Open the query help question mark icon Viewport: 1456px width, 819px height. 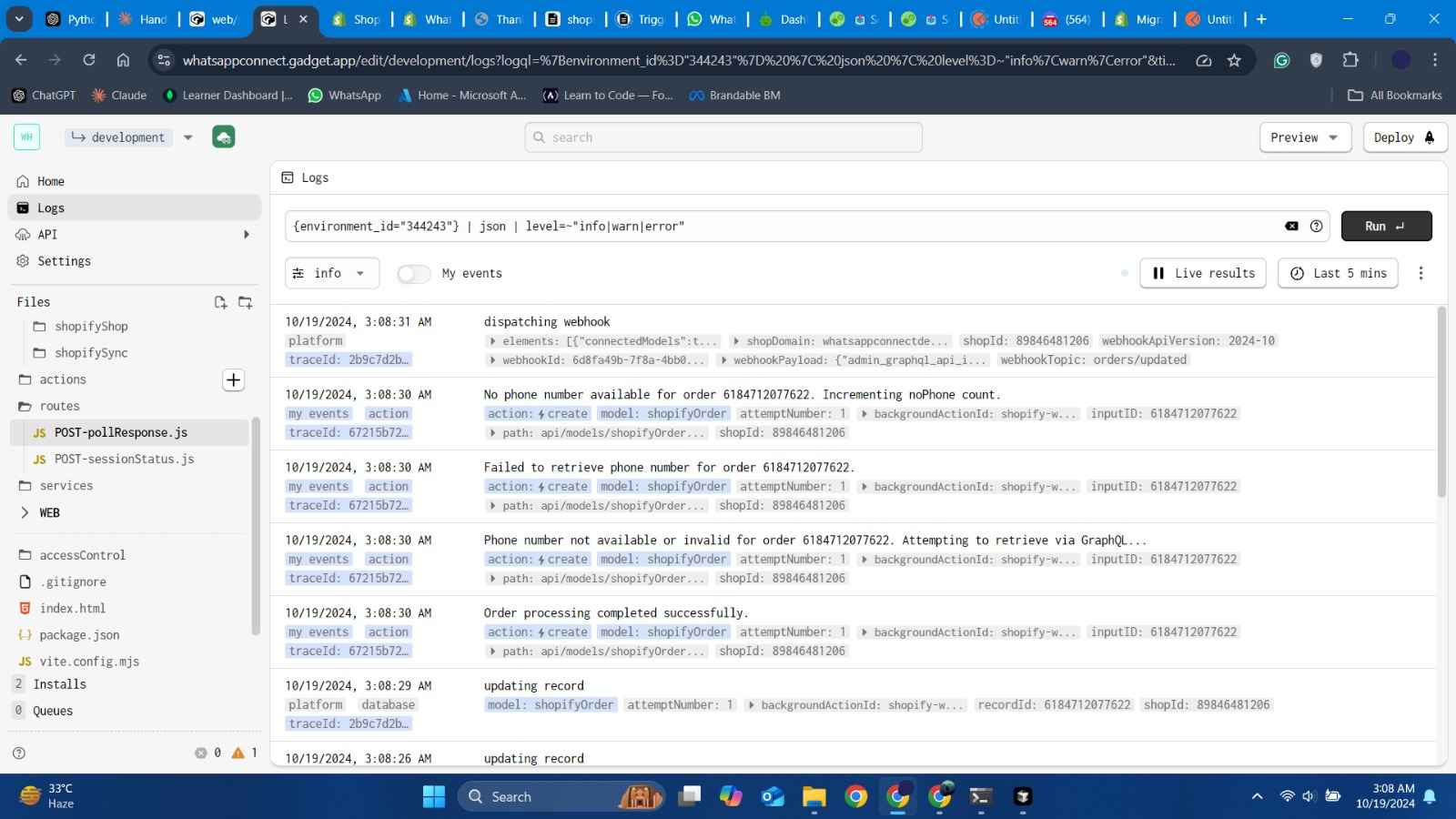click(x=1316, y=226)
